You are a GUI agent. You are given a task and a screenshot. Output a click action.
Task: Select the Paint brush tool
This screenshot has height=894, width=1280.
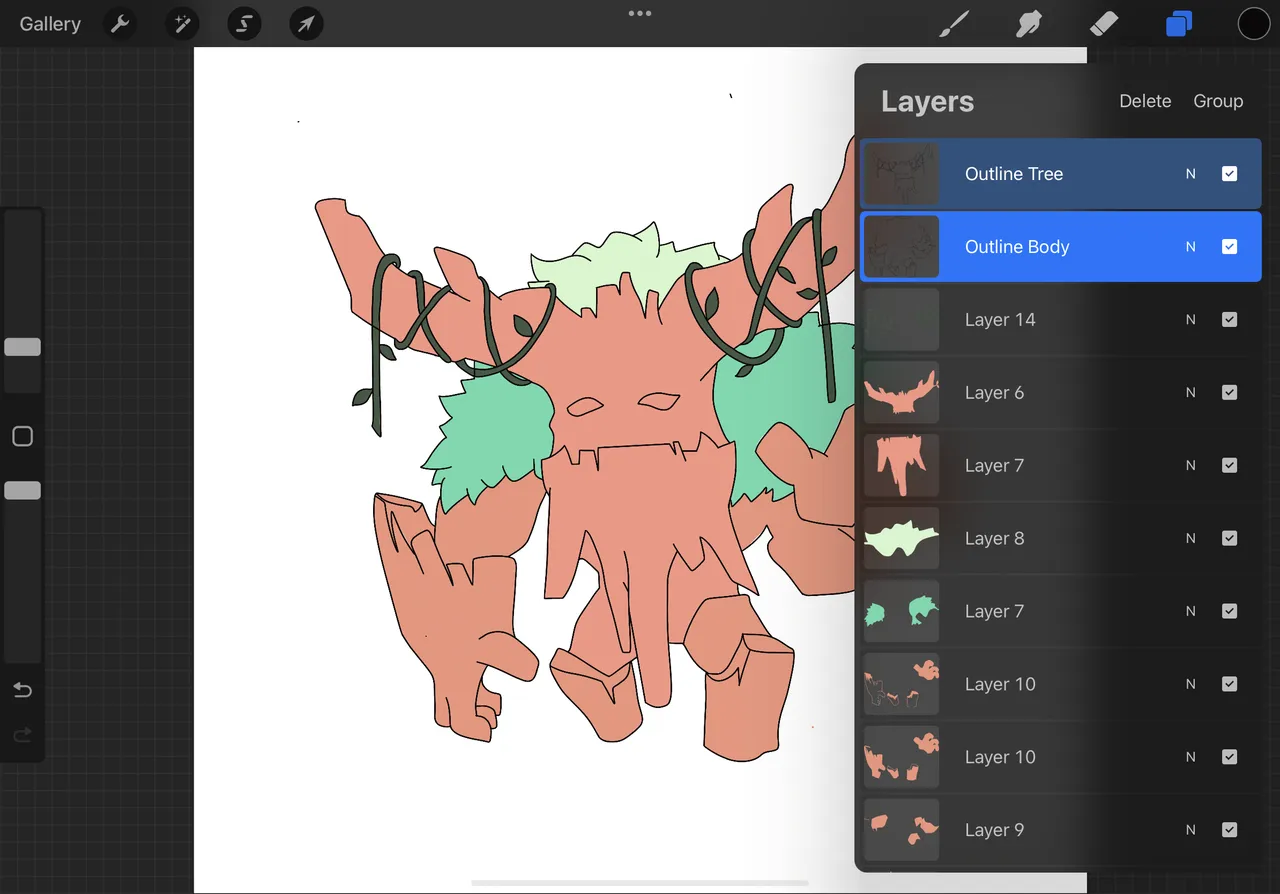[955, 24]
